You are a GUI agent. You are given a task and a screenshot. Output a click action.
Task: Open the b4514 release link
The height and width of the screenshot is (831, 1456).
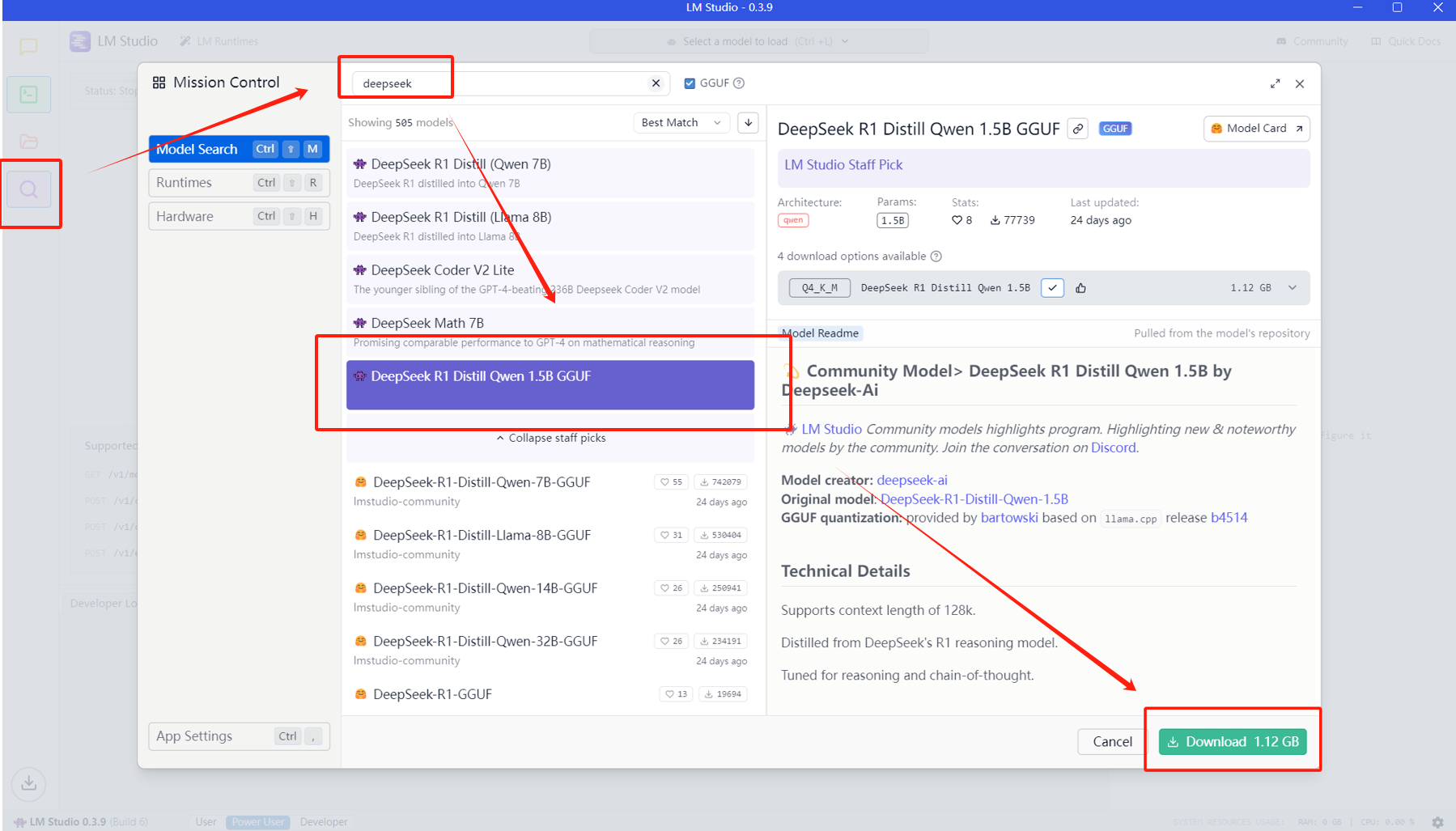tap(1229, 518)
